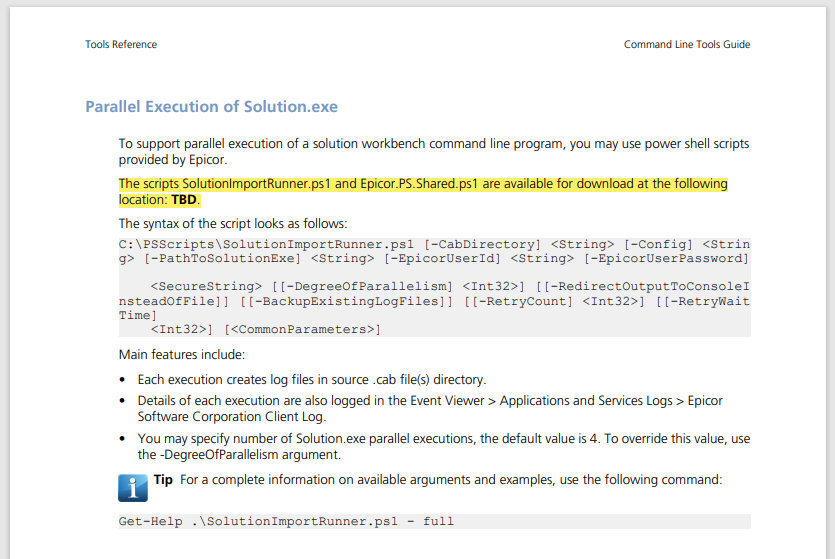The width and height of the screenshot is (835, 559).
Task: Click highlighted sentence starting 'The scripts SolutionImportRunner.ps1'
Action: 423,192
